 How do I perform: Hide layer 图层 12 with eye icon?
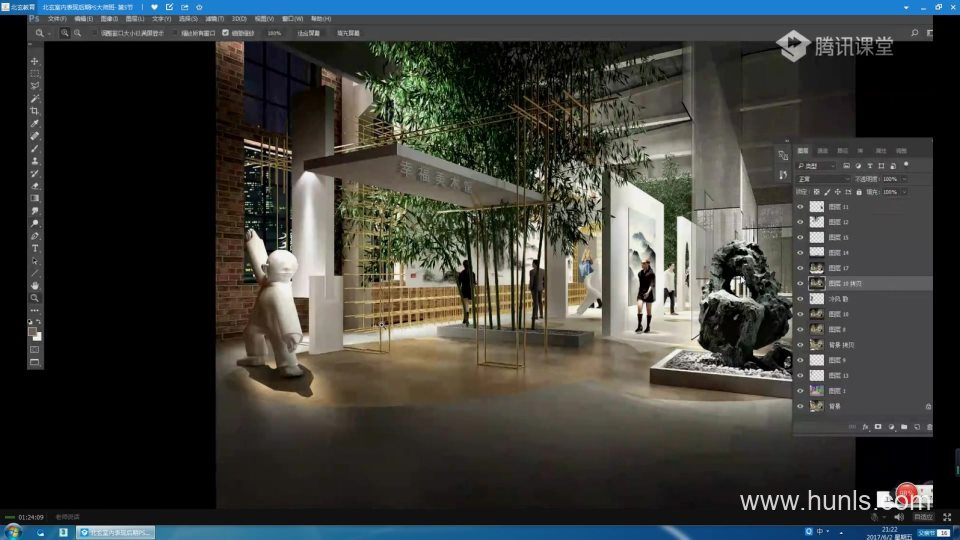click(800, 222)
